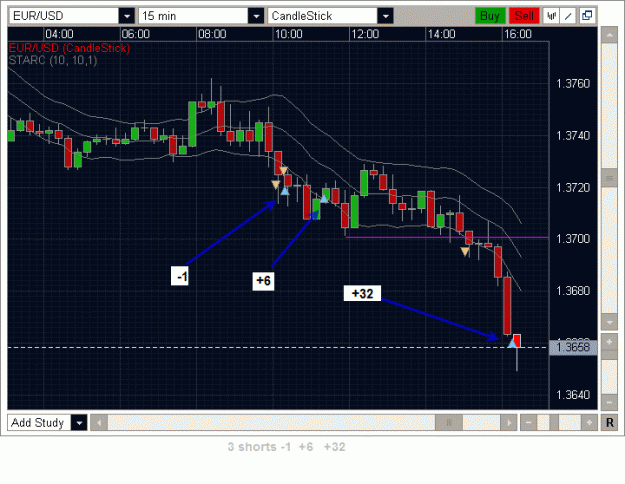Click the STARC (10, 10,1) study label
This screenshot has width=625, height=484.
click(x=53, y=61)
